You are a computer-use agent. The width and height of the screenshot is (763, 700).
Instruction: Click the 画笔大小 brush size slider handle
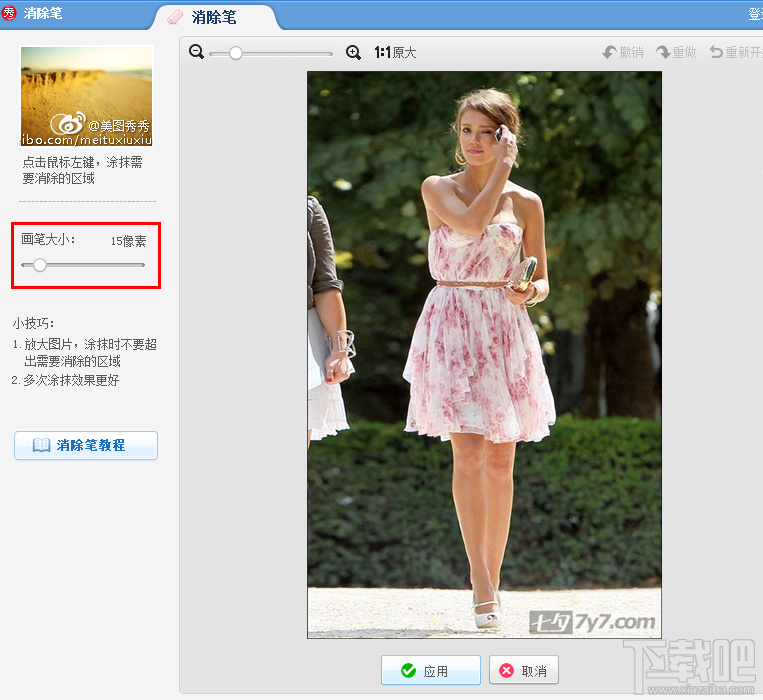point(40,265)
